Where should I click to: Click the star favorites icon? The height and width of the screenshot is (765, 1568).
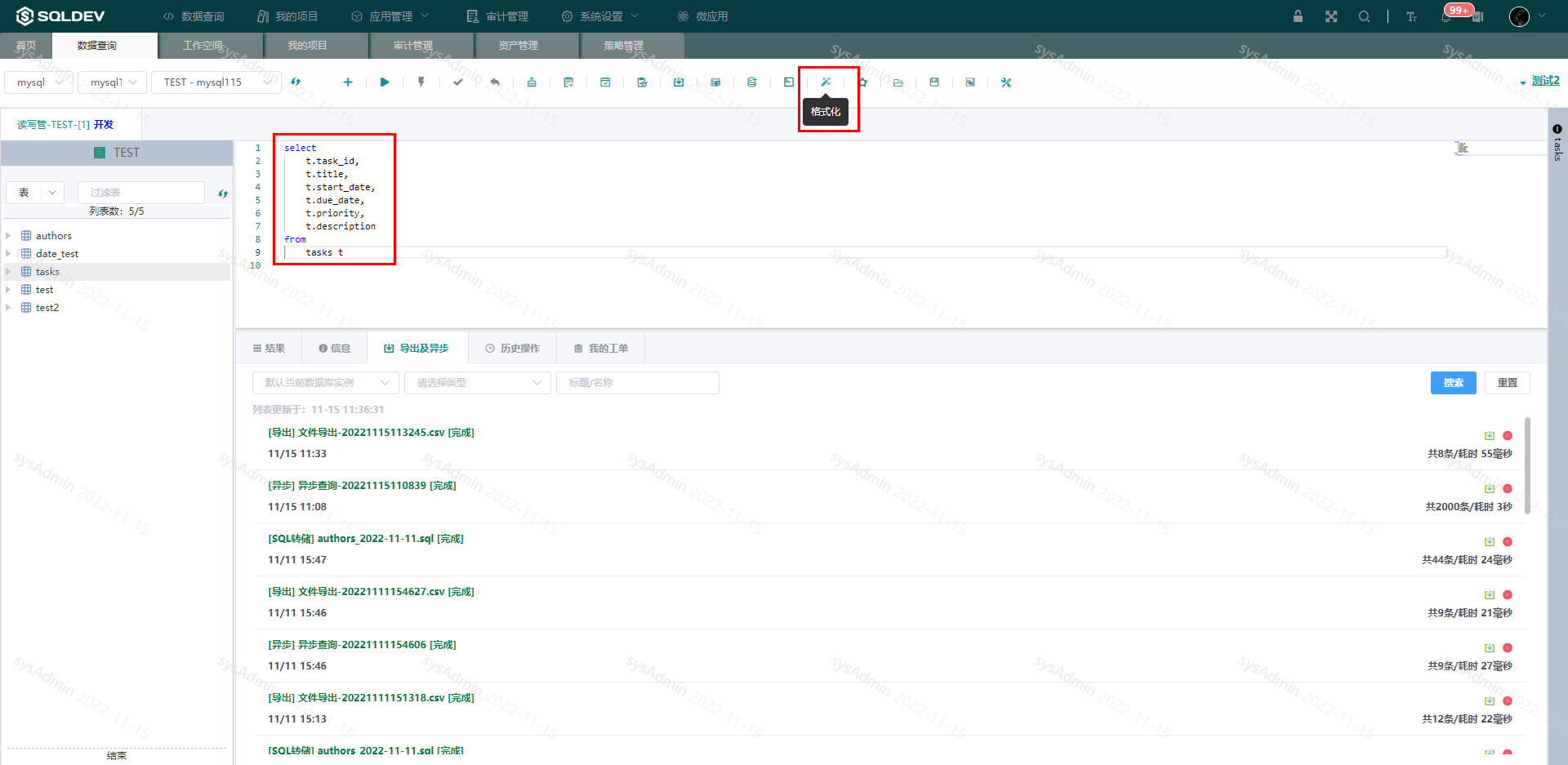click(862, 82)
